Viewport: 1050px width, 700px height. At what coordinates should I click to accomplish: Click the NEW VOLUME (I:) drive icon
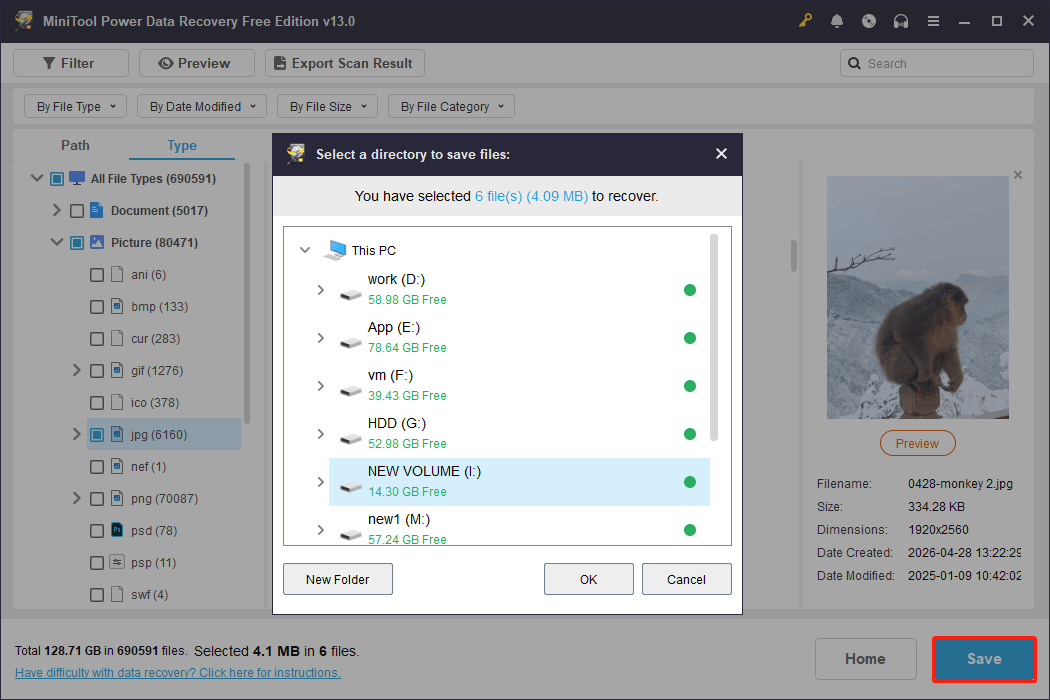point(350,487)
